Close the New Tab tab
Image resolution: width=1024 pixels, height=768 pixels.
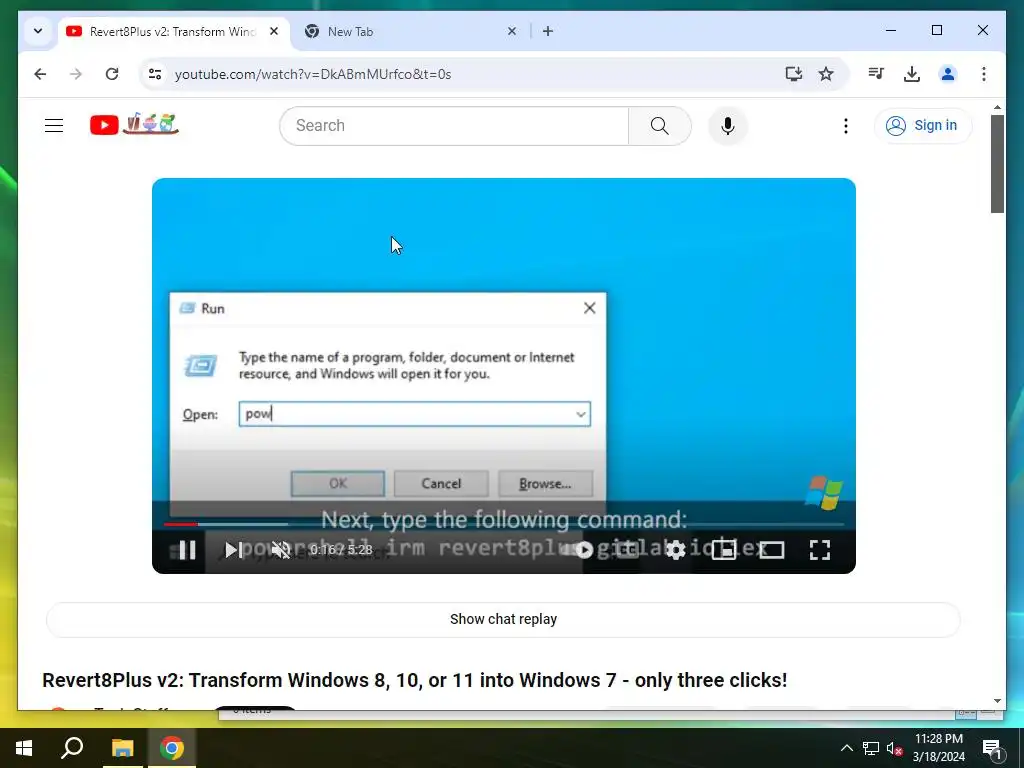(512, 31)
